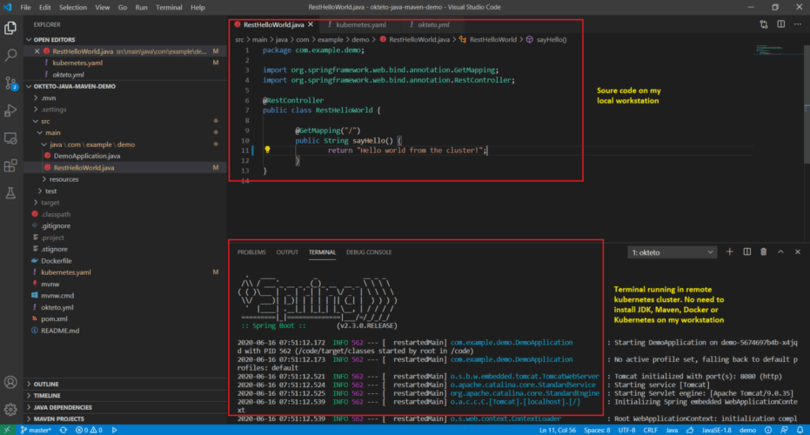Open Run and Debug view
This screenshot has height=435, width=810.
pos(10,110)
